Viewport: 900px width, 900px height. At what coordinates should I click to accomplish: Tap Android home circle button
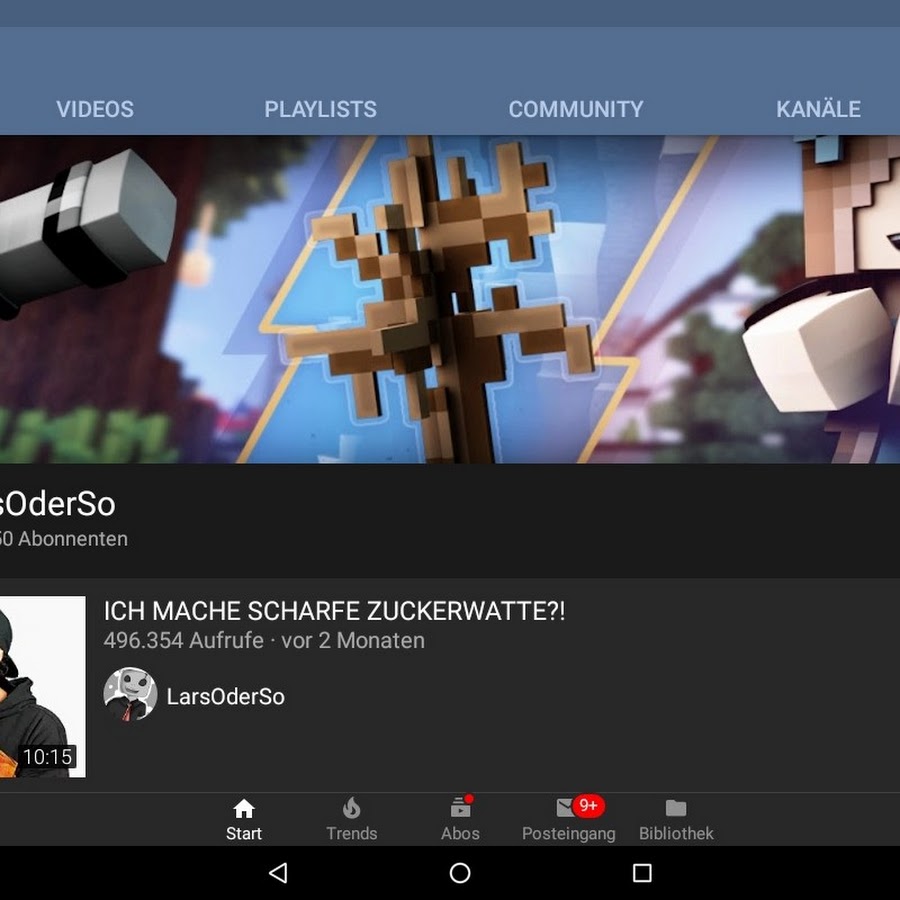[460, 873]
